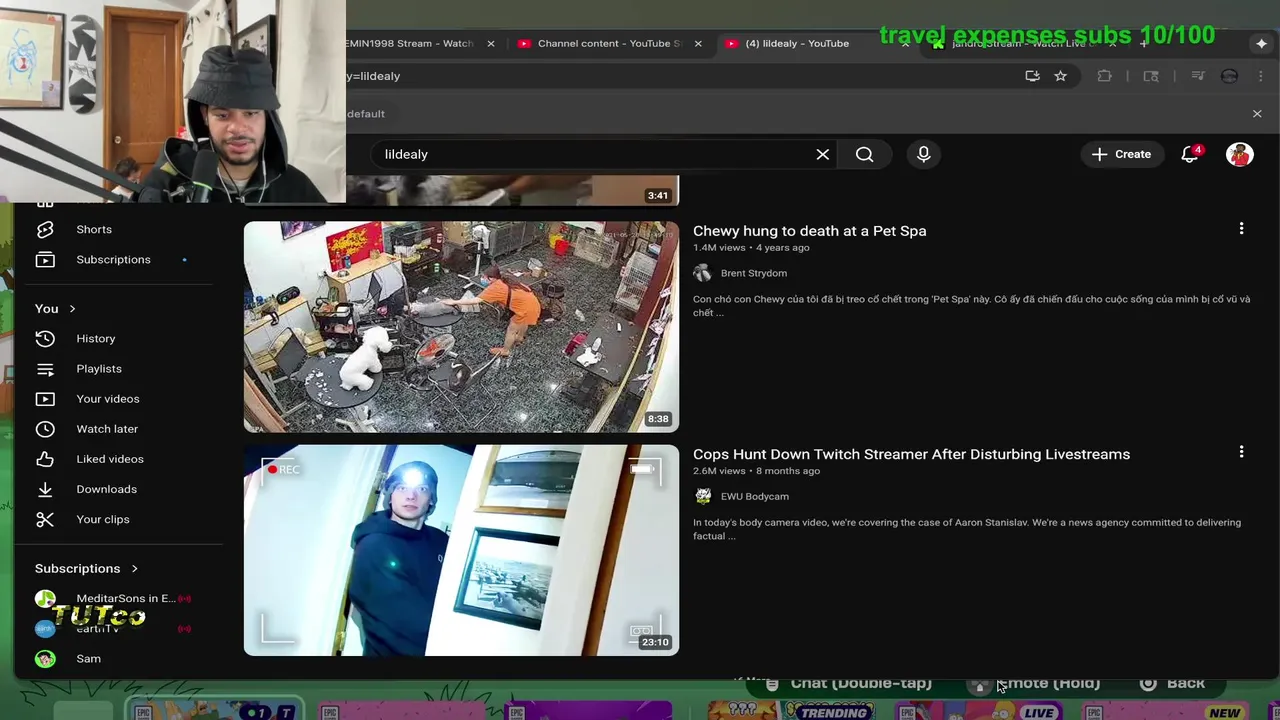Open Brent Strydom channel avatar
This screenshot has height=720, width=1280.
702,273
